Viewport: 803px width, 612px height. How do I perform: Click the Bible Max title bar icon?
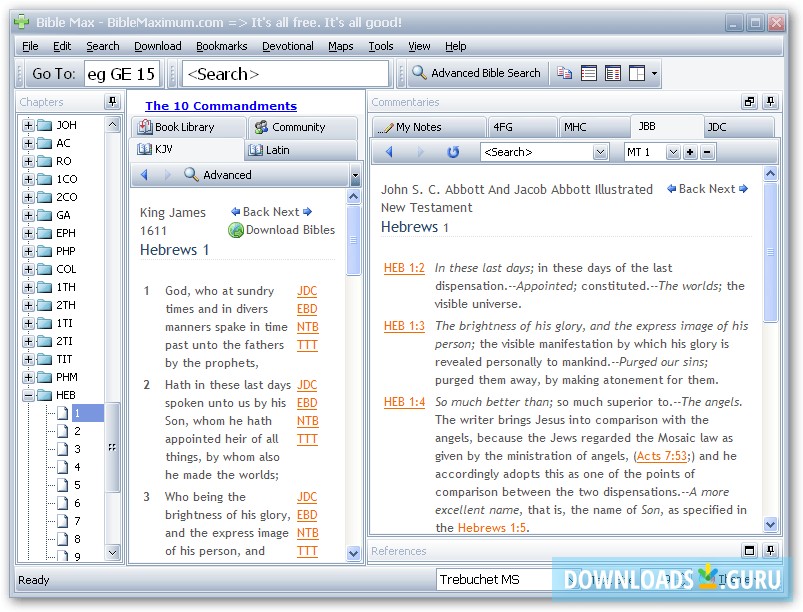22,23
